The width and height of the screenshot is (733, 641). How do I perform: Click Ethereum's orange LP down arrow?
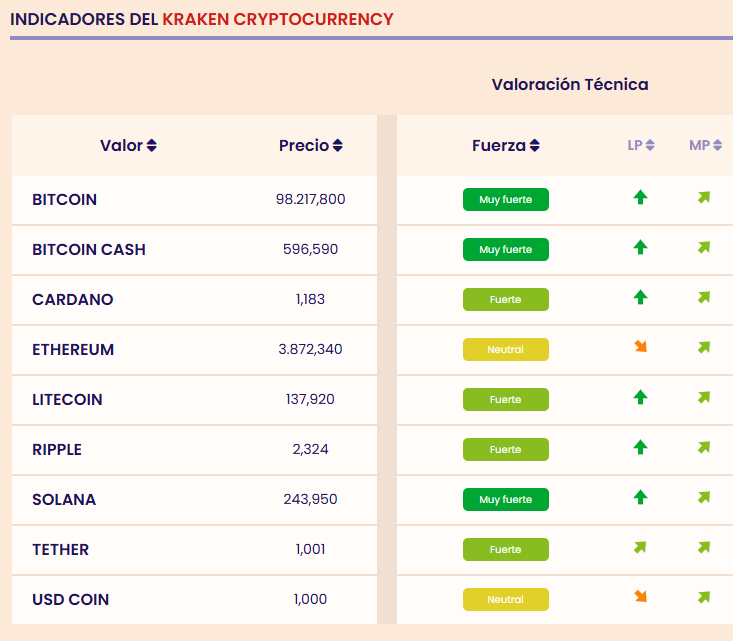point(640,347)
